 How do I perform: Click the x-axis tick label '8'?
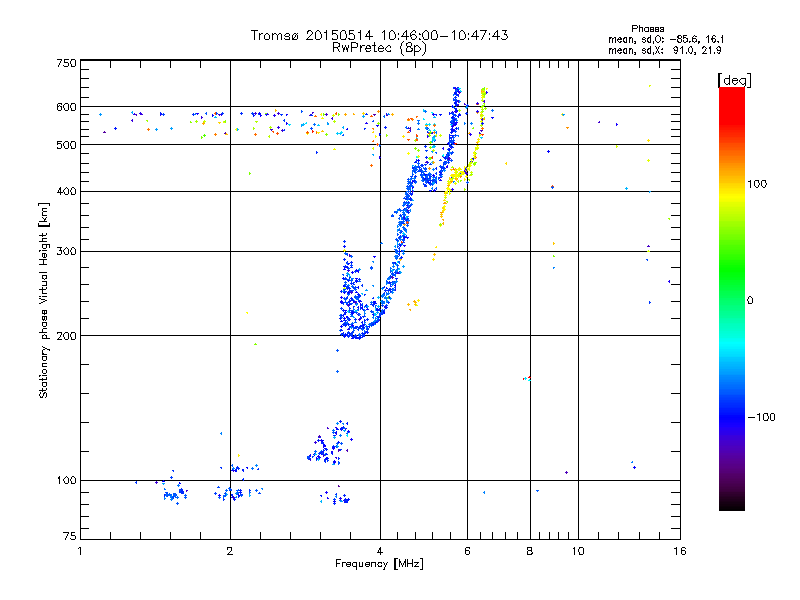pos(530,551)
